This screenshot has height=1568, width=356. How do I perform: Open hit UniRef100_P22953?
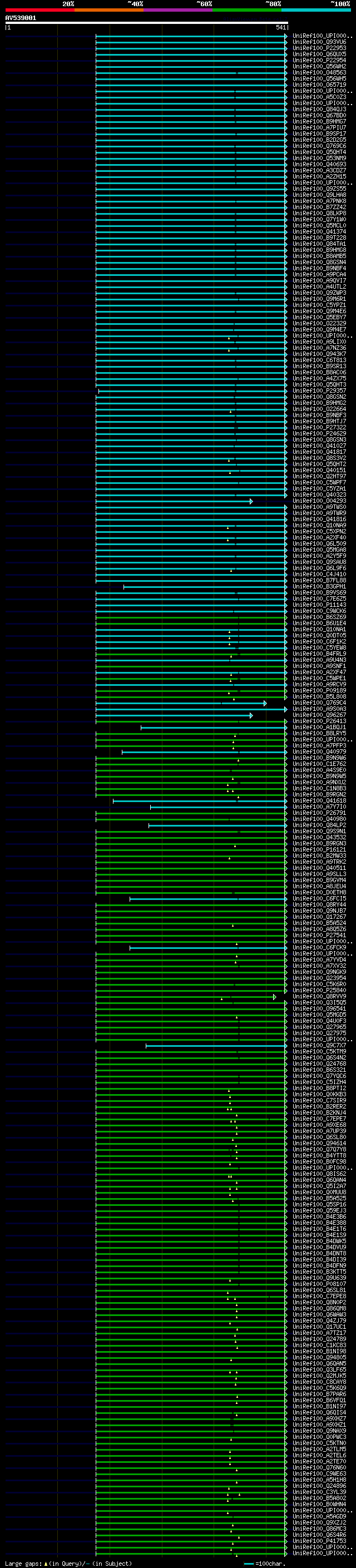tap(319, 48)
